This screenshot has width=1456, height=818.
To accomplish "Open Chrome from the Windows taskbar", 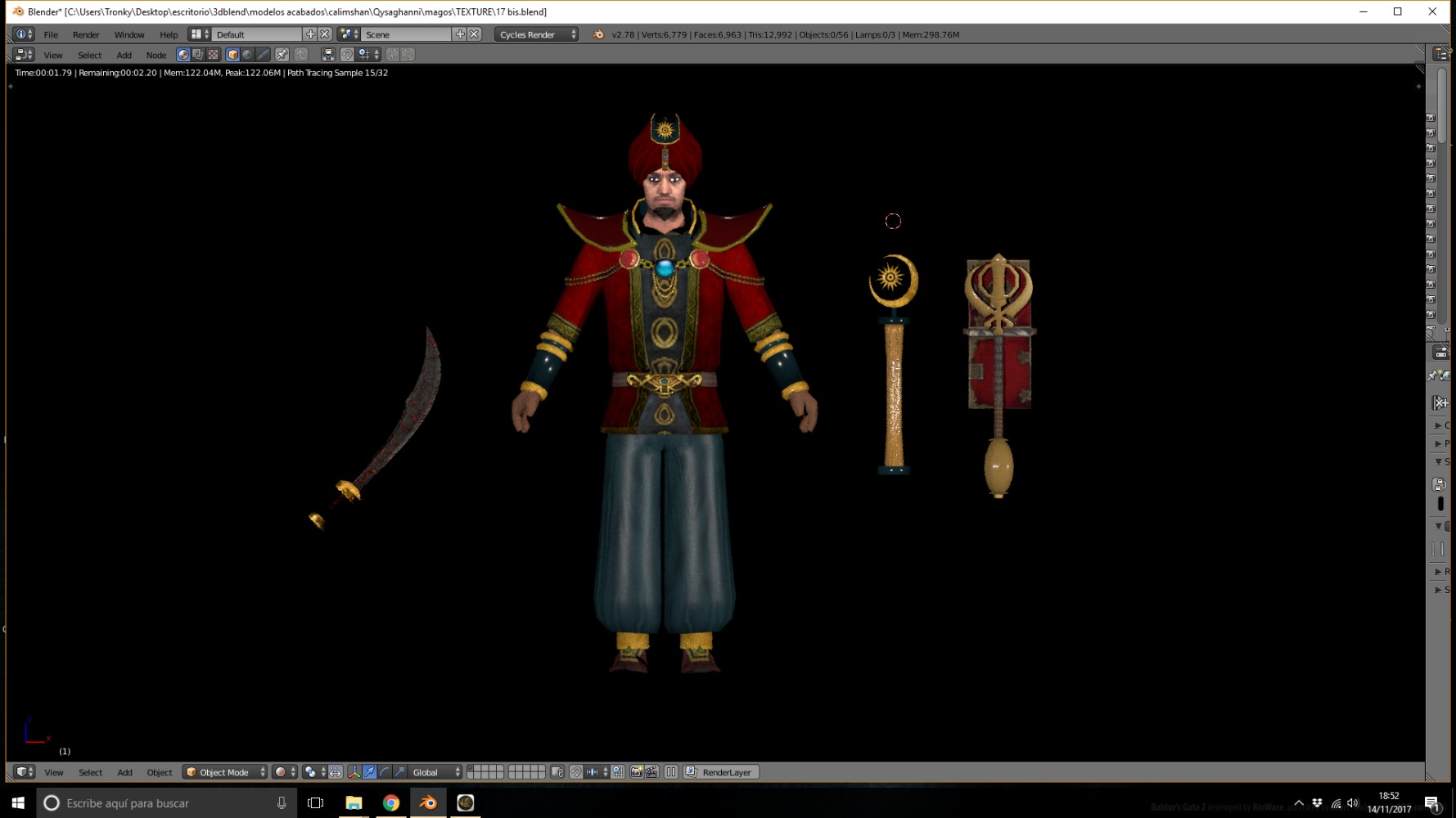I will (x=391, y=803).
